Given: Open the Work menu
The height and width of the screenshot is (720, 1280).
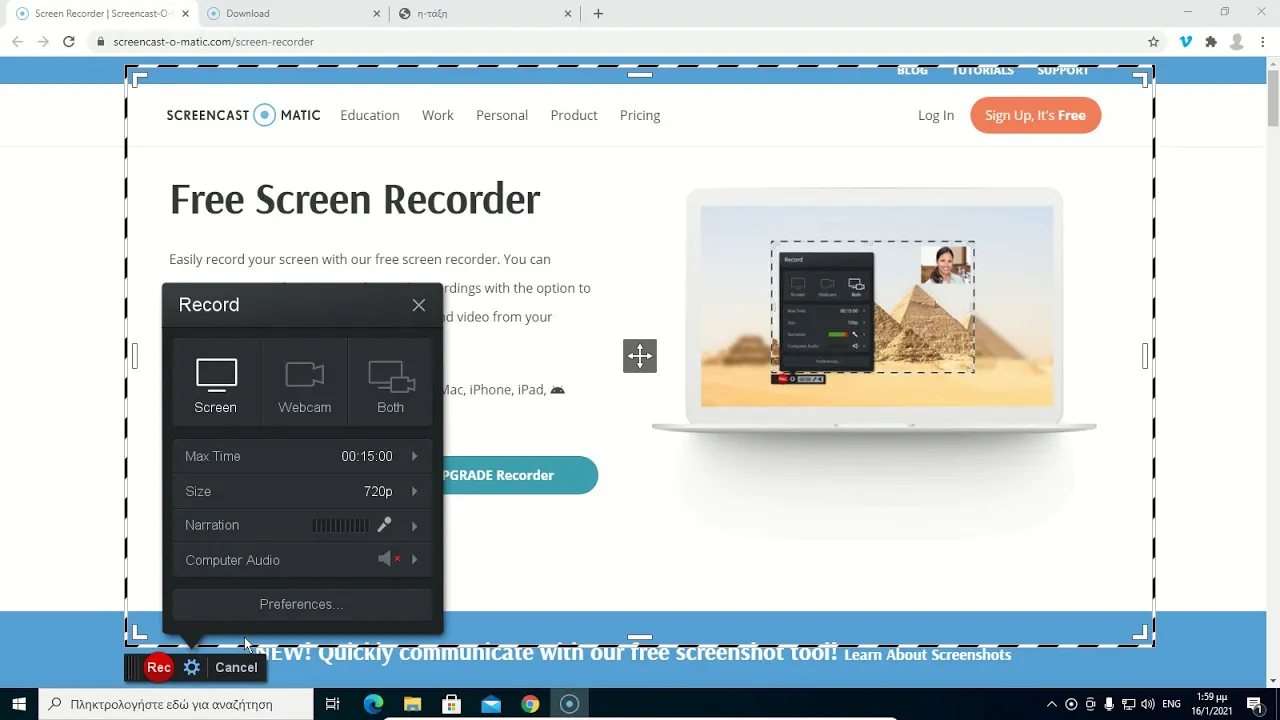Looking at the screenshot, I should [x=437, y=115].
